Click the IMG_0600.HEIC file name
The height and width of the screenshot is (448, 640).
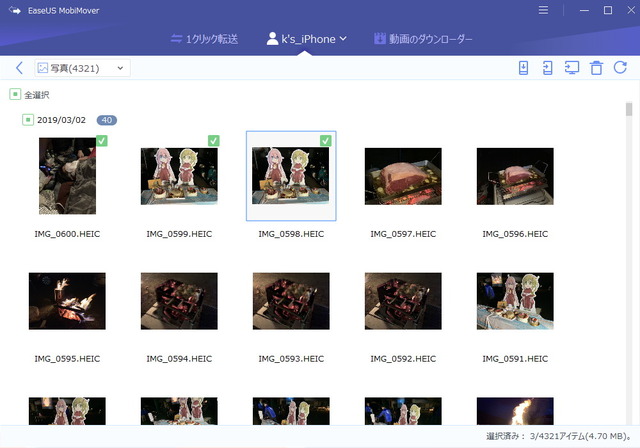(x=67, y=234)
